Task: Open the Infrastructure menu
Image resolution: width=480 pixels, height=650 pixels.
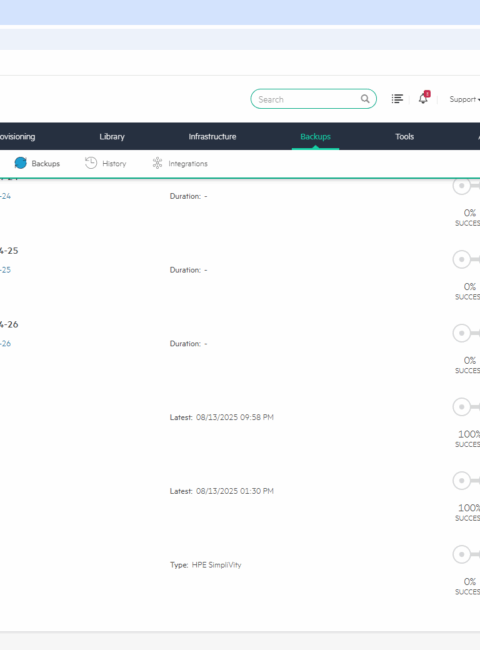Action: coord(212,136)
